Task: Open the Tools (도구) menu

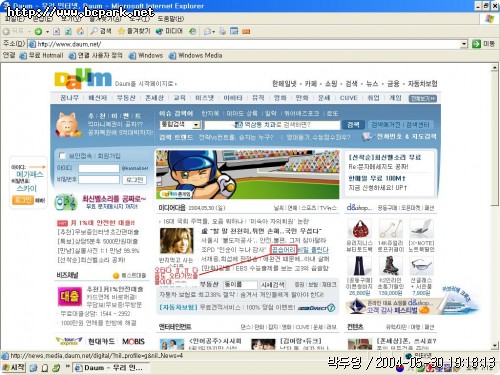Action: [140, 19]
